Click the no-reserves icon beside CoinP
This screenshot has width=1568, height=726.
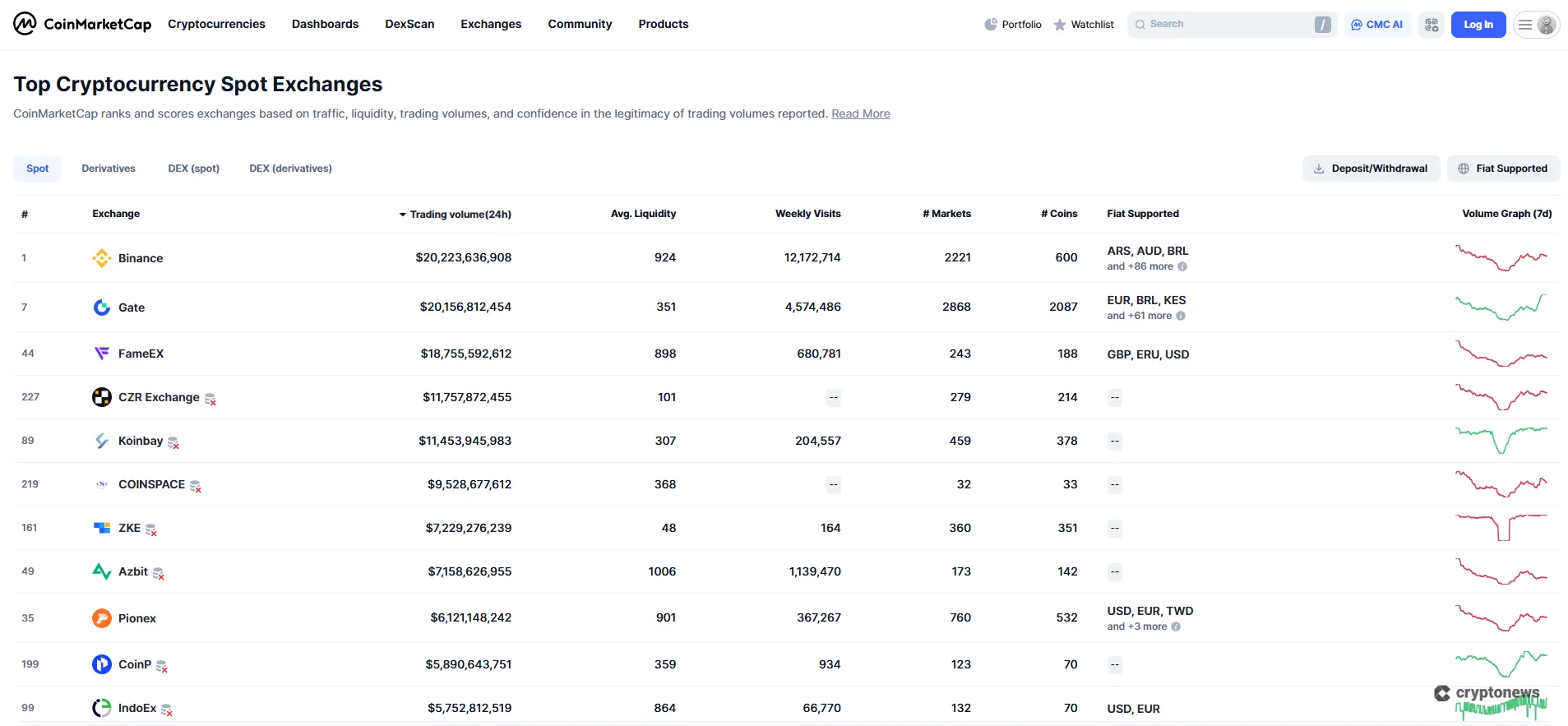[x=162, y=667]
